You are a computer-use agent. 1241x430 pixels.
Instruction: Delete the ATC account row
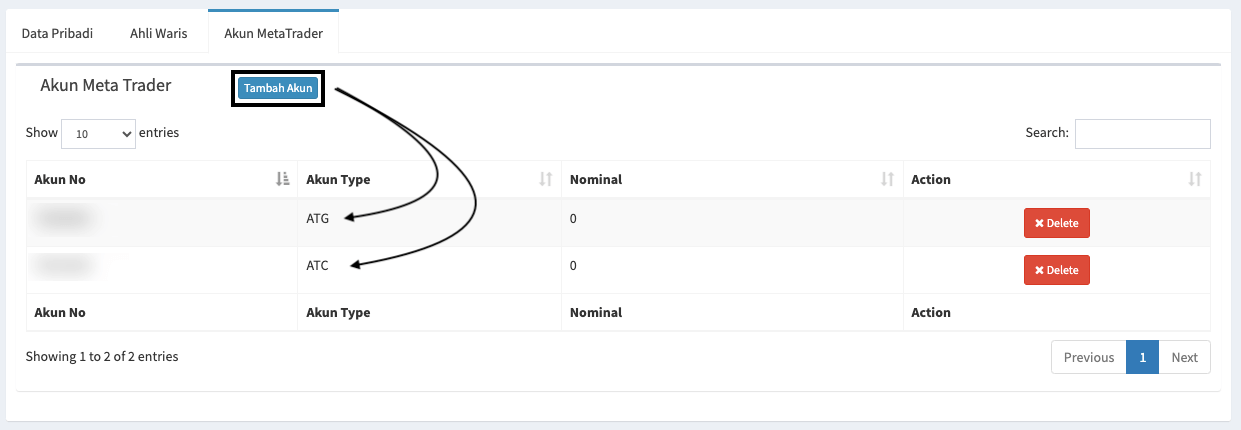1056,270
